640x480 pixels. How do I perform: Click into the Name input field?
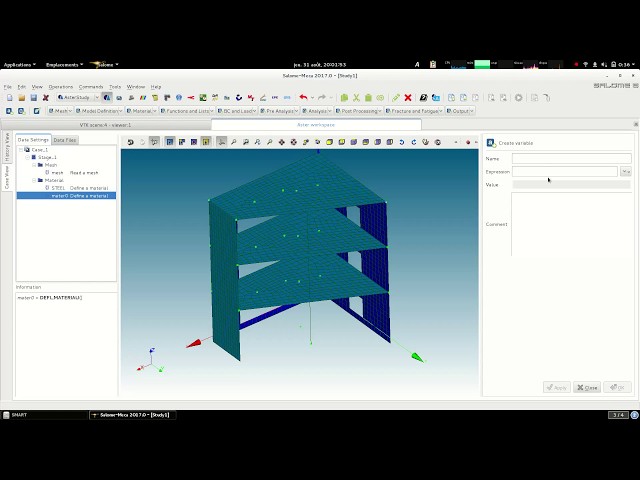point(571,158)
